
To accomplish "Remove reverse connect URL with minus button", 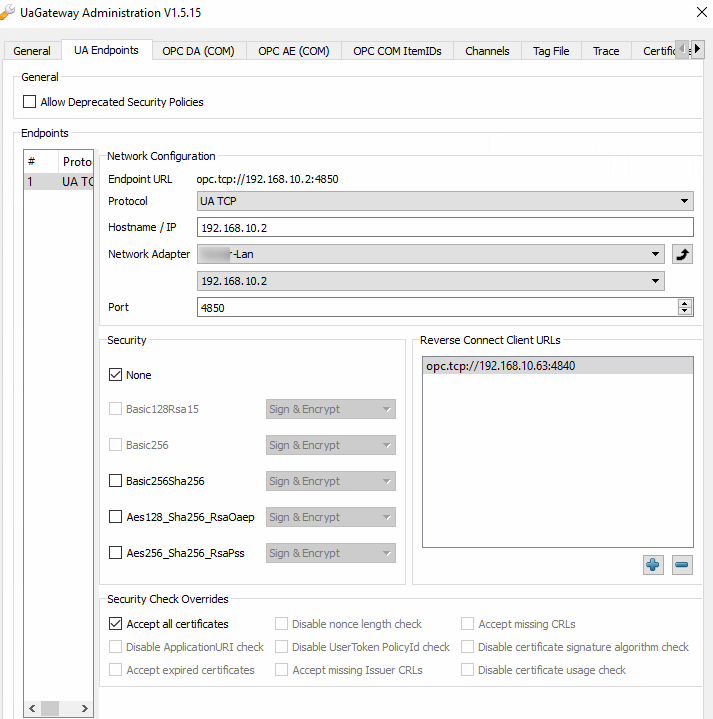I will 682,564.
